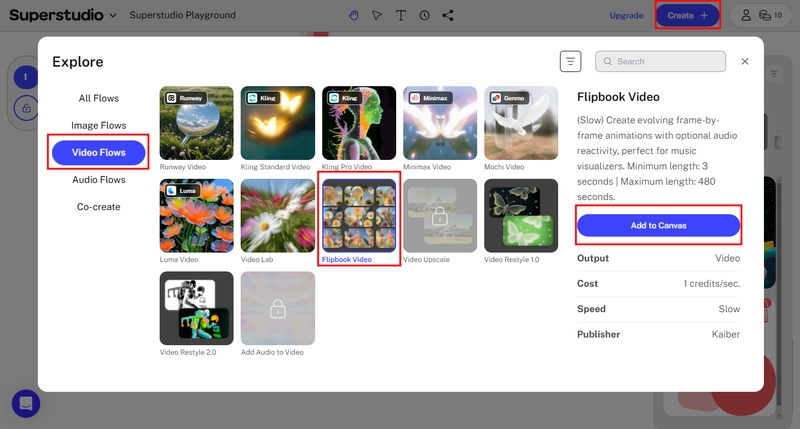This screenshot has height=429, width=800.
Task: Select the text tool icon
Action: point(401,15)
